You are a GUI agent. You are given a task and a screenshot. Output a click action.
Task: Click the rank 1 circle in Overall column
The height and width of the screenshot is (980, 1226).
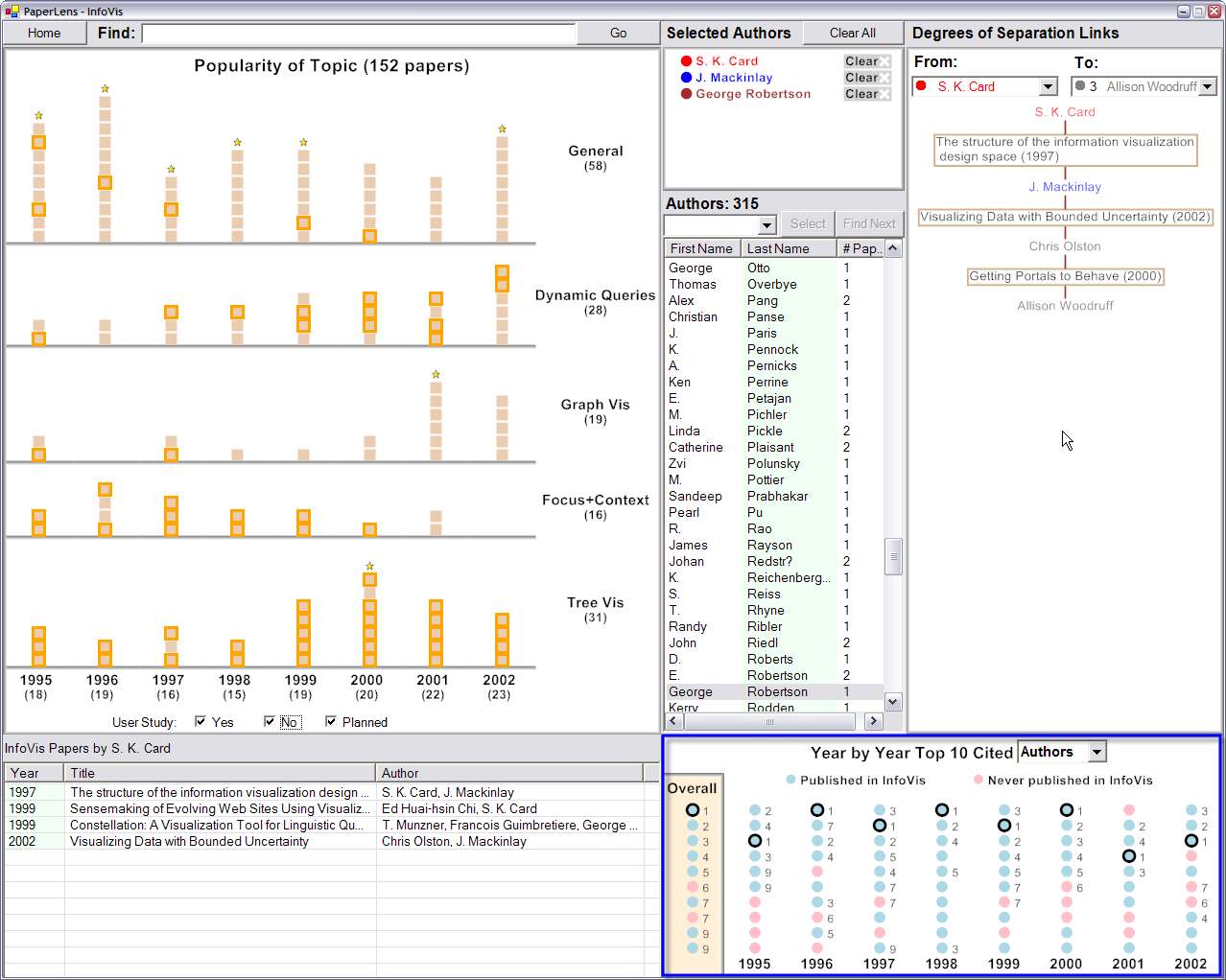693,810
